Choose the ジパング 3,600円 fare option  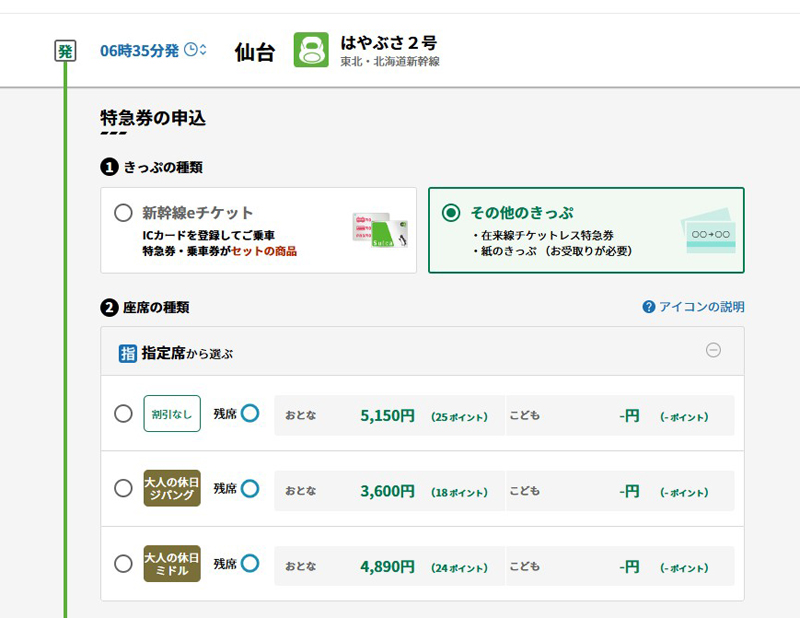coord(123,489)
